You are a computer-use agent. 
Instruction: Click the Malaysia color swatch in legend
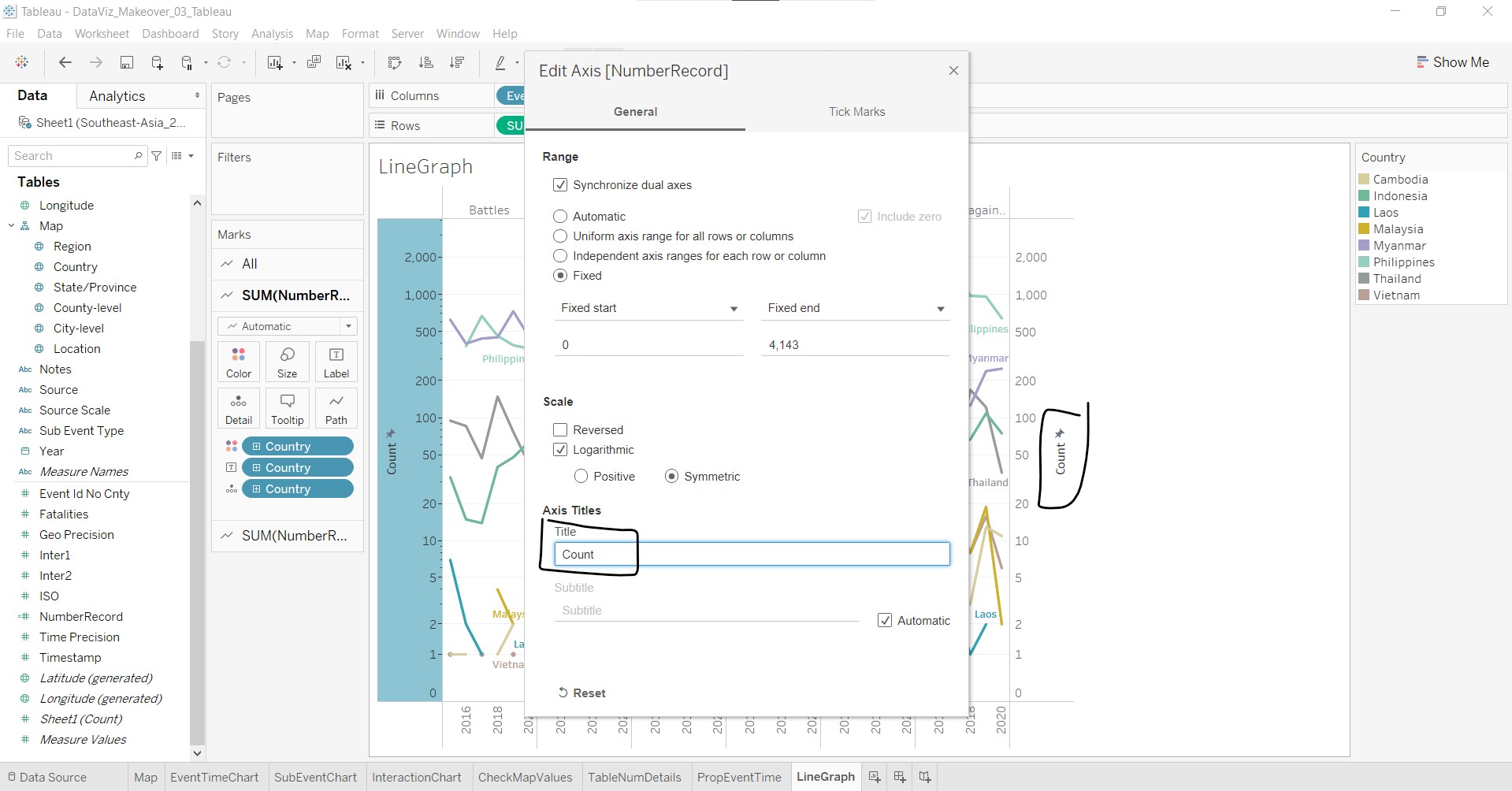(x=1364, y=229)
